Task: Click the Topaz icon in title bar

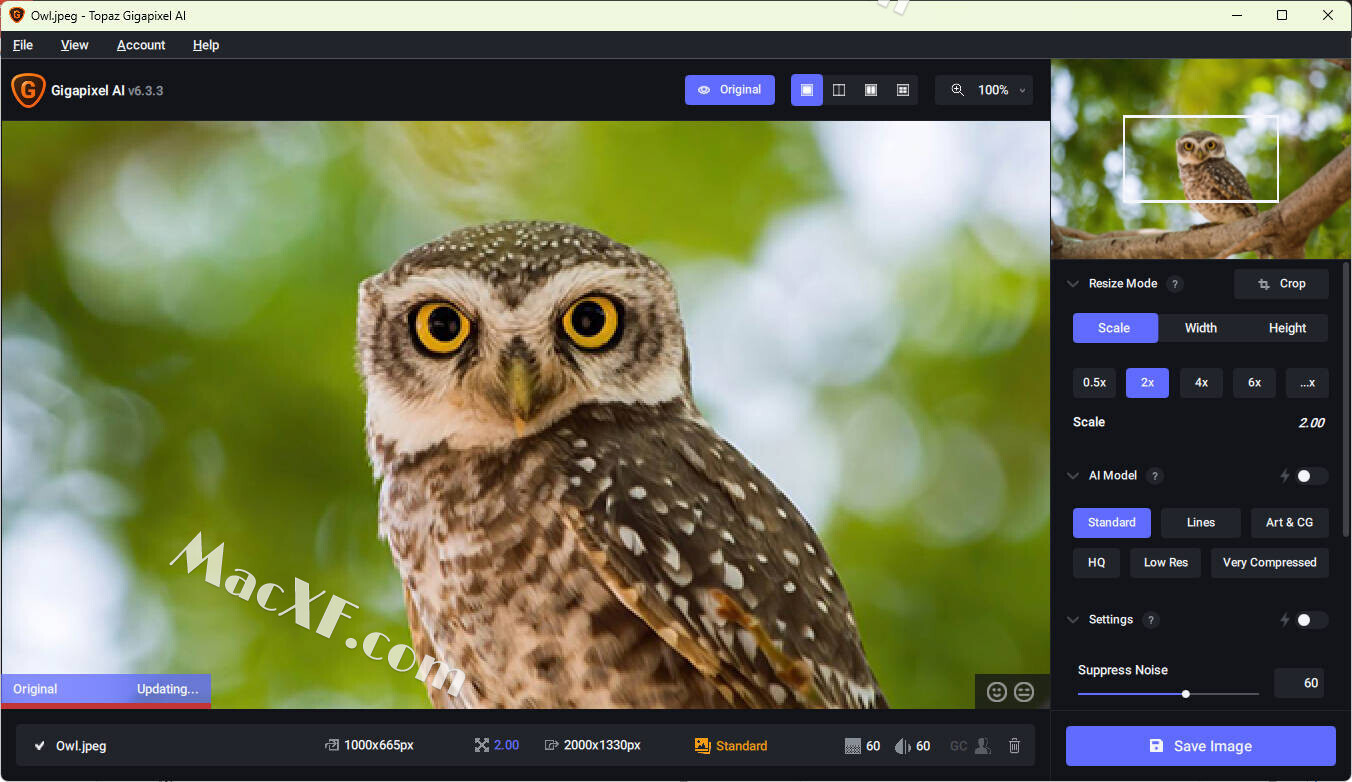Action: pyautogui.click(x=16, y=15)
